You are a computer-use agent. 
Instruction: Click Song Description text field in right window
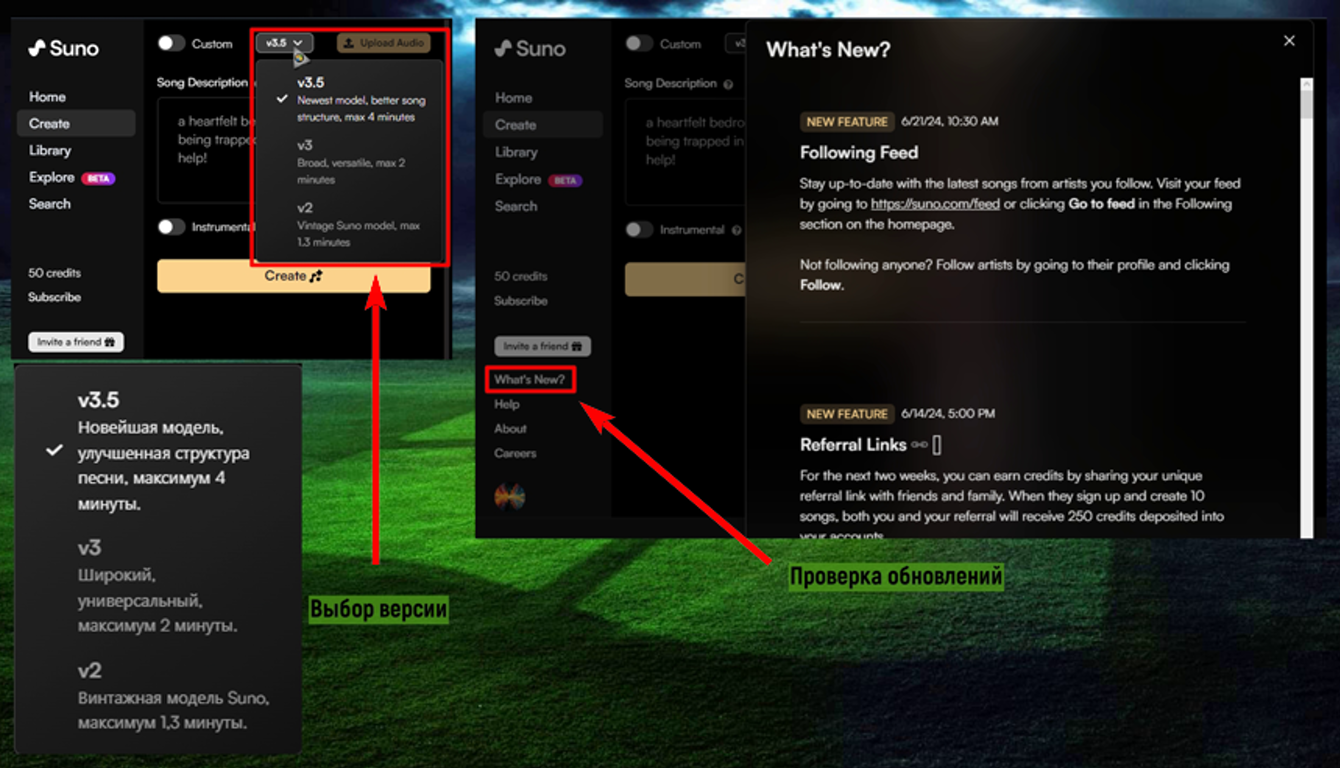tap(683, 152)
